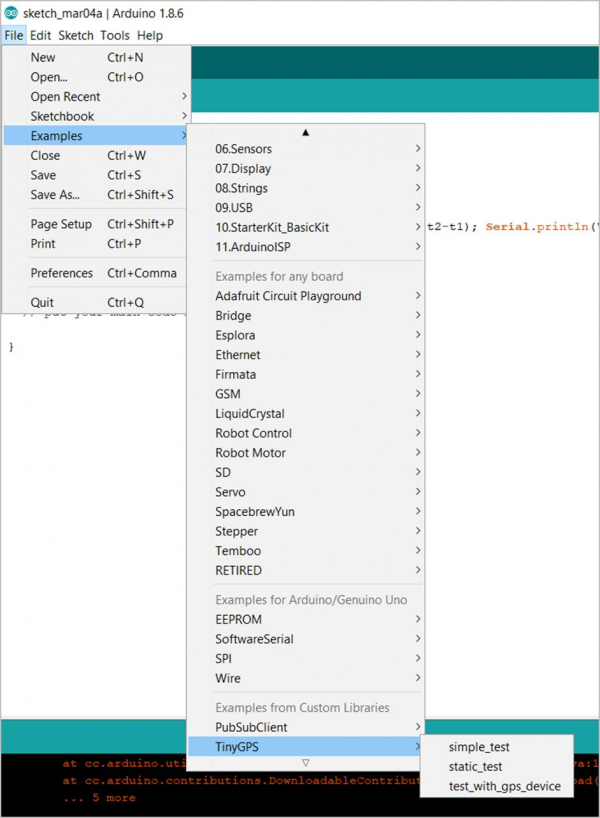The image size is (600, 818).
Task: Click Preferences in the File menu
Action: (x=62, y=273)
